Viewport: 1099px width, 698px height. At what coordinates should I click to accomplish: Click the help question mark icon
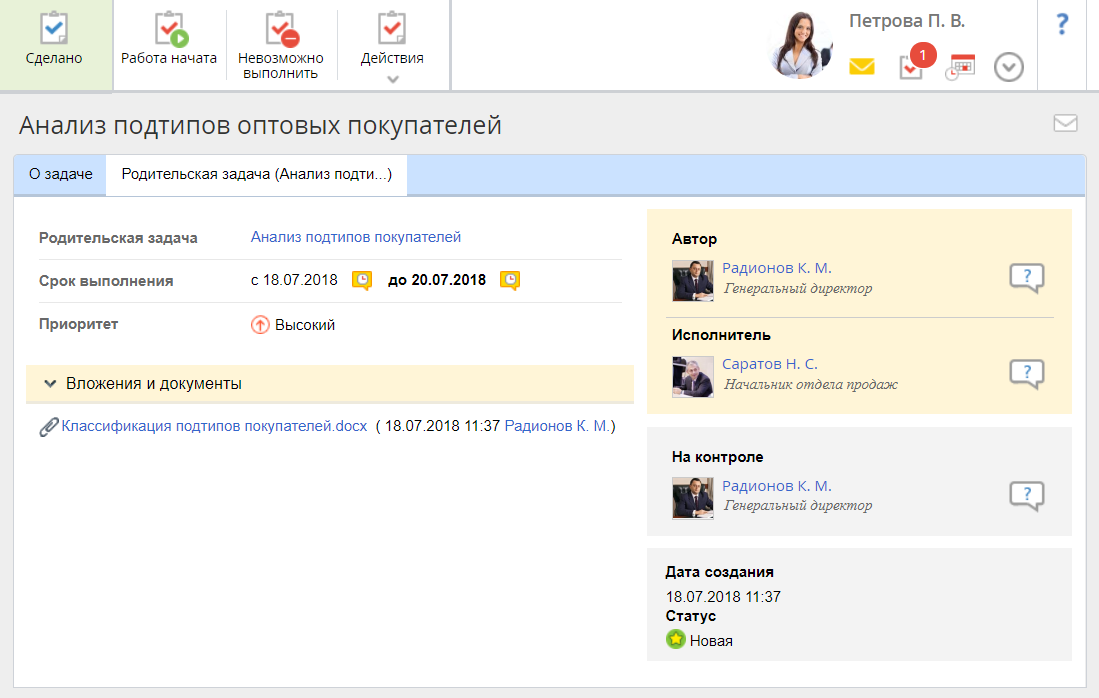(x=1063, y=25)
